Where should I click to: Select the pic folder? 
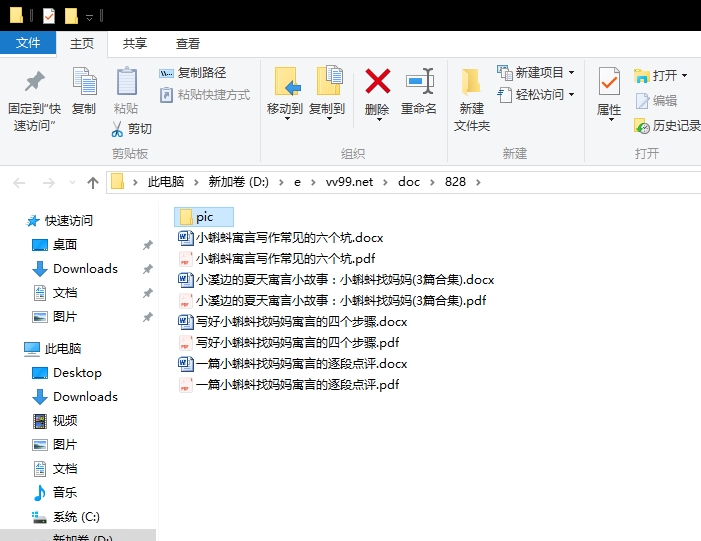pos(204,217)
